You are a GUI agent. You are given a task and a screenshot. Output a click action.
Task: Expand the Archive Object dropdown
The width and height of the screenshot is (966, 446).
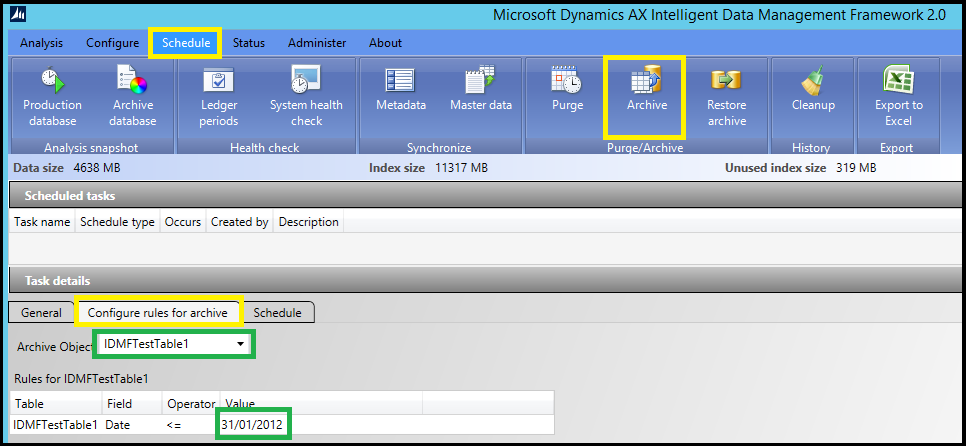pos(240,345)
